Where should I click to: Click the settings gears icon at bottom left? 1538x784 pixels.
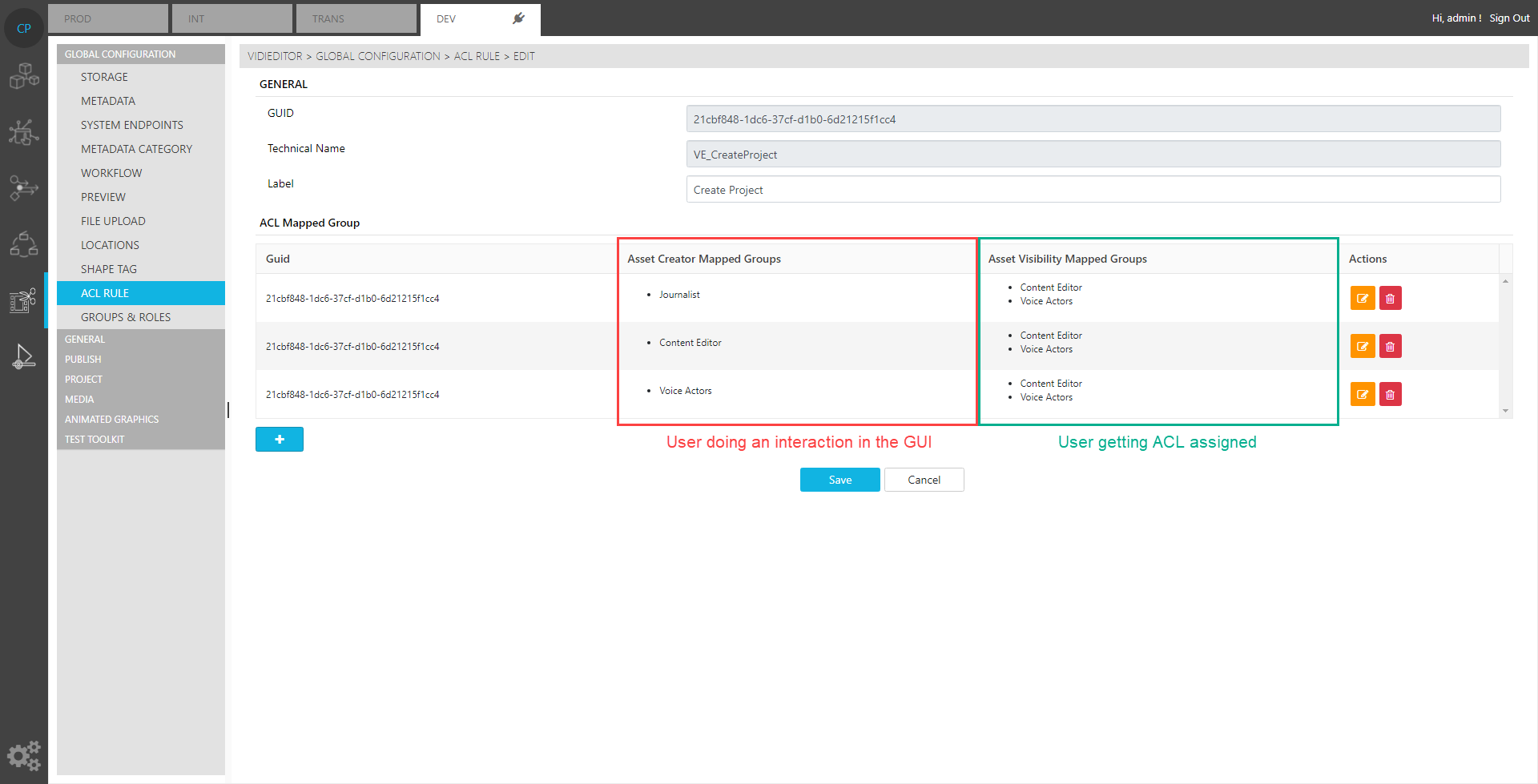[23, 755]
